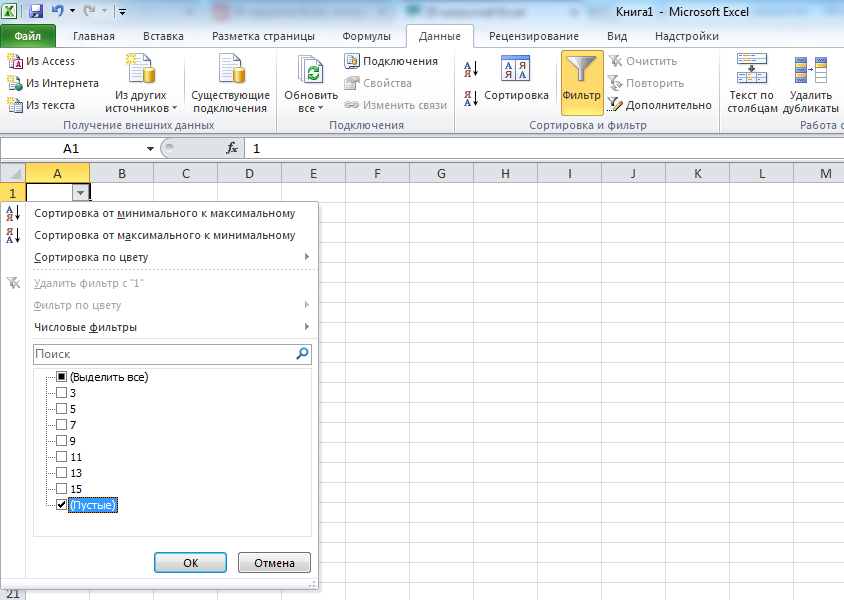844x600 pixels.
Task: Click the Фильтр funnel icon
Action: point(581,70)
